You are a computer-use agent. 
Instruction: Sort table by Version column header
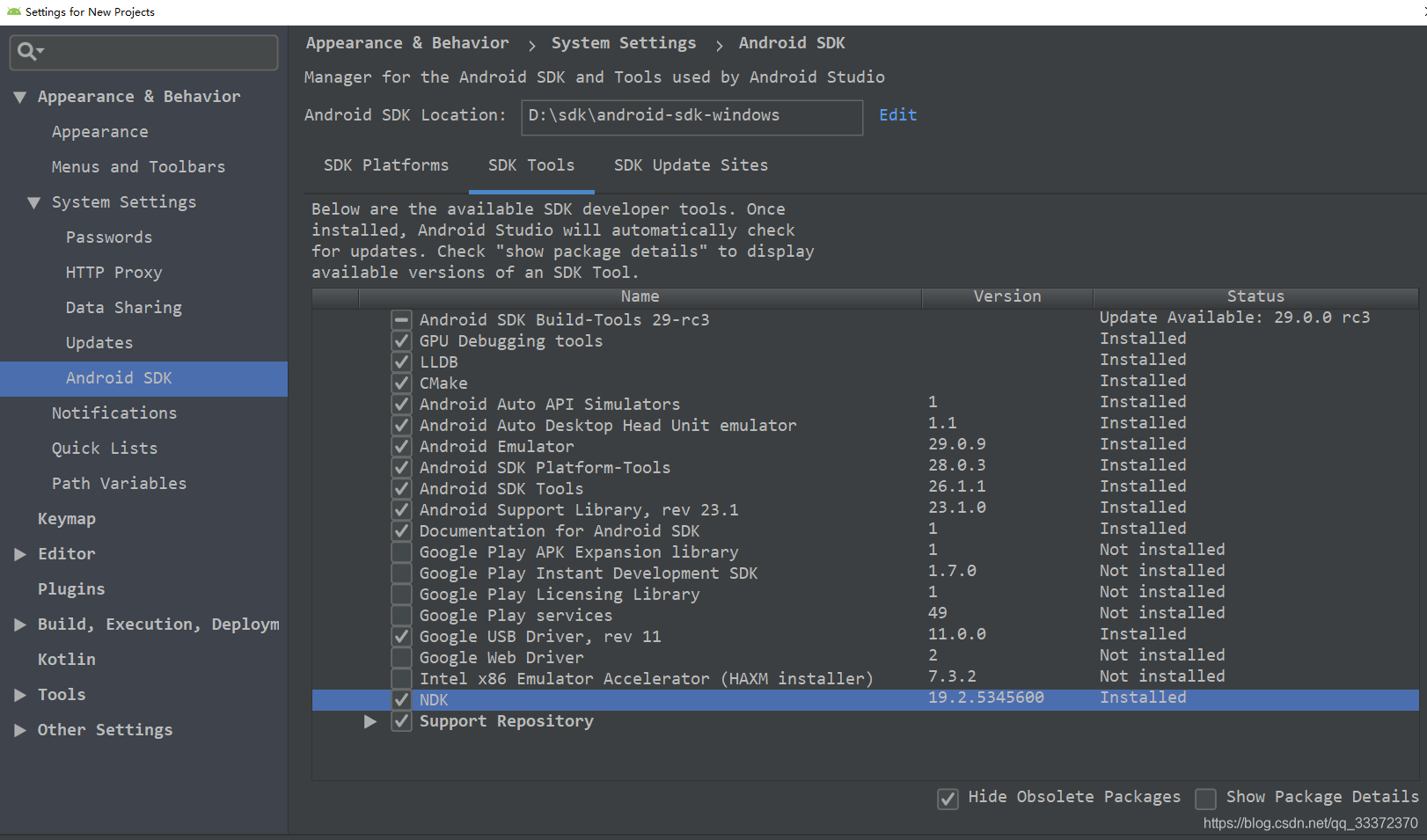1007,297
